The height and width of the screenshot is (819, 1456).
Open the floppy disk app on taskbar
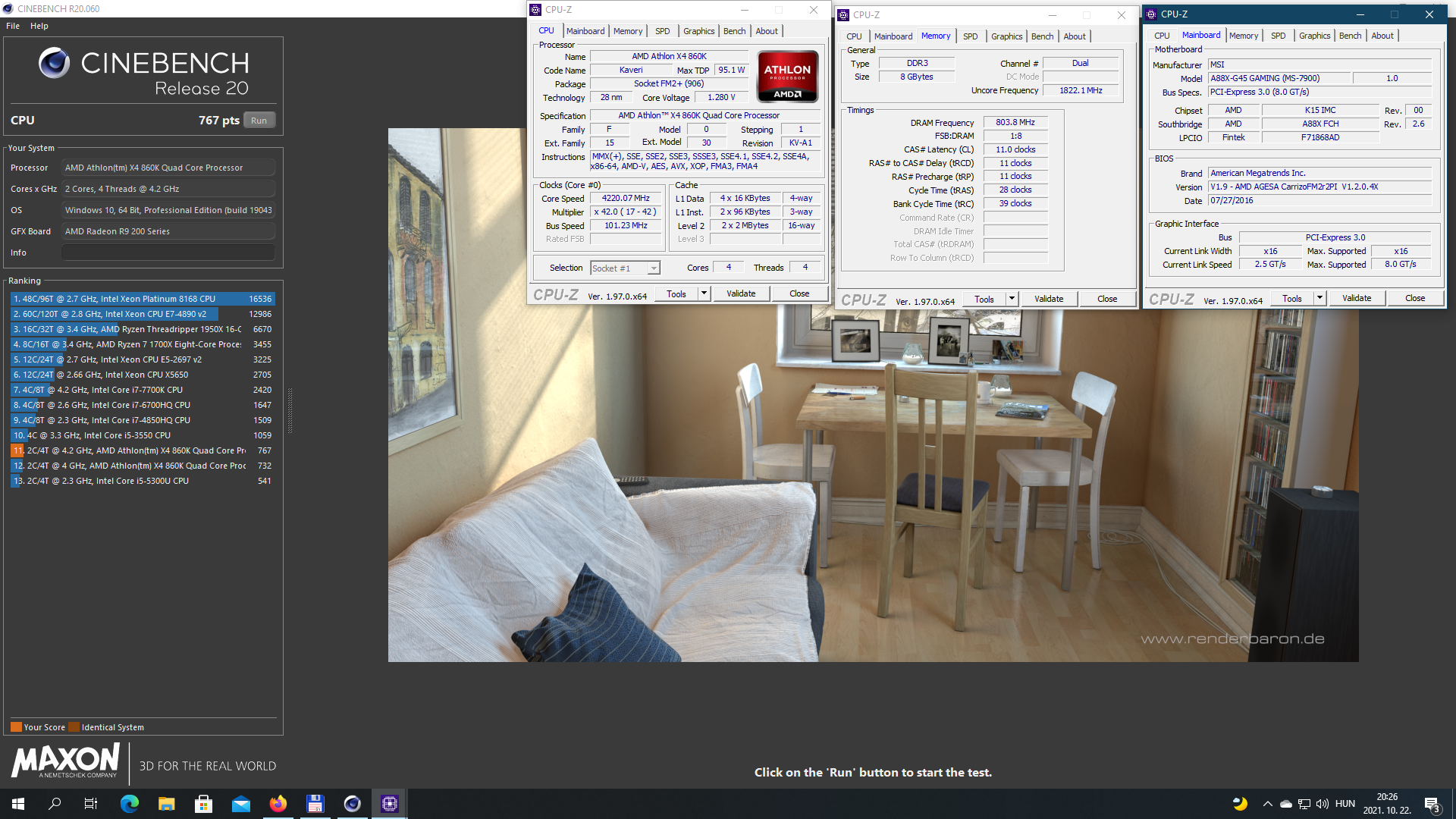click(x=315, y=804)
